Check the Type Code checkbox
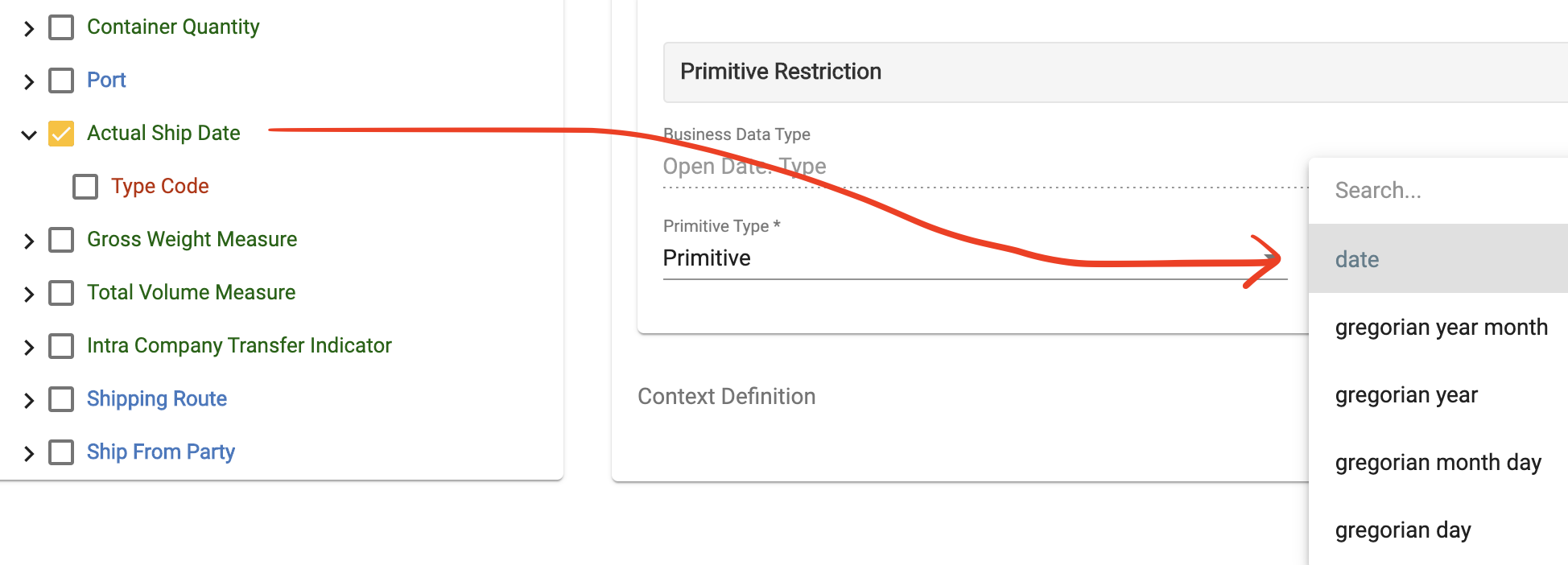 (85, 186)
